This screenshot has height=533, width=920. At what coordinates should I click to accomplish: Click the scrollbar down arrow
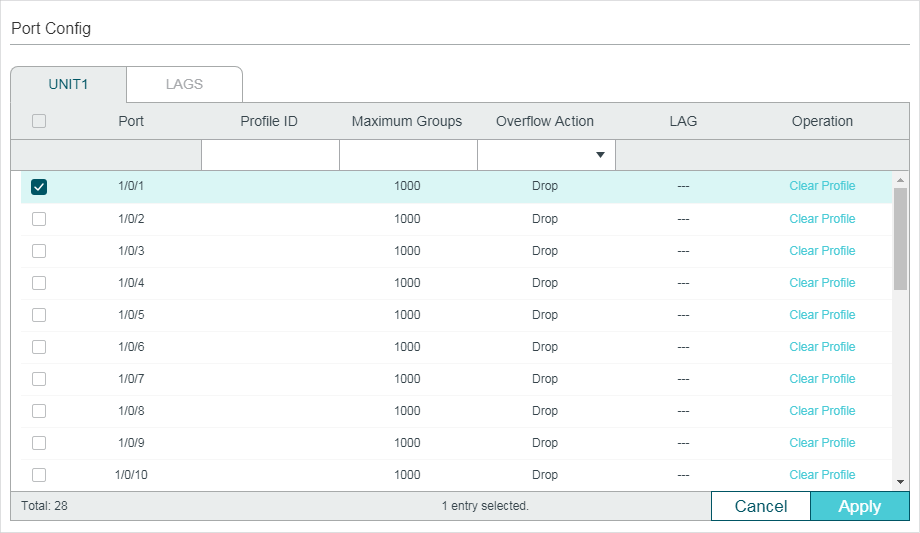[x=900, y=482]
